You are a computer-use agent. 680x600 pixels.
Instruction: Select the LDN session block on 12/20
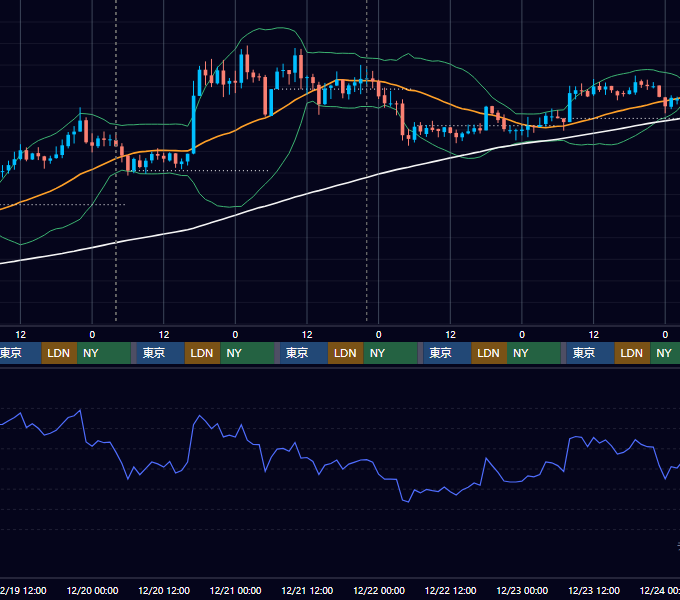pyautogui.click(x=203, y=353)
